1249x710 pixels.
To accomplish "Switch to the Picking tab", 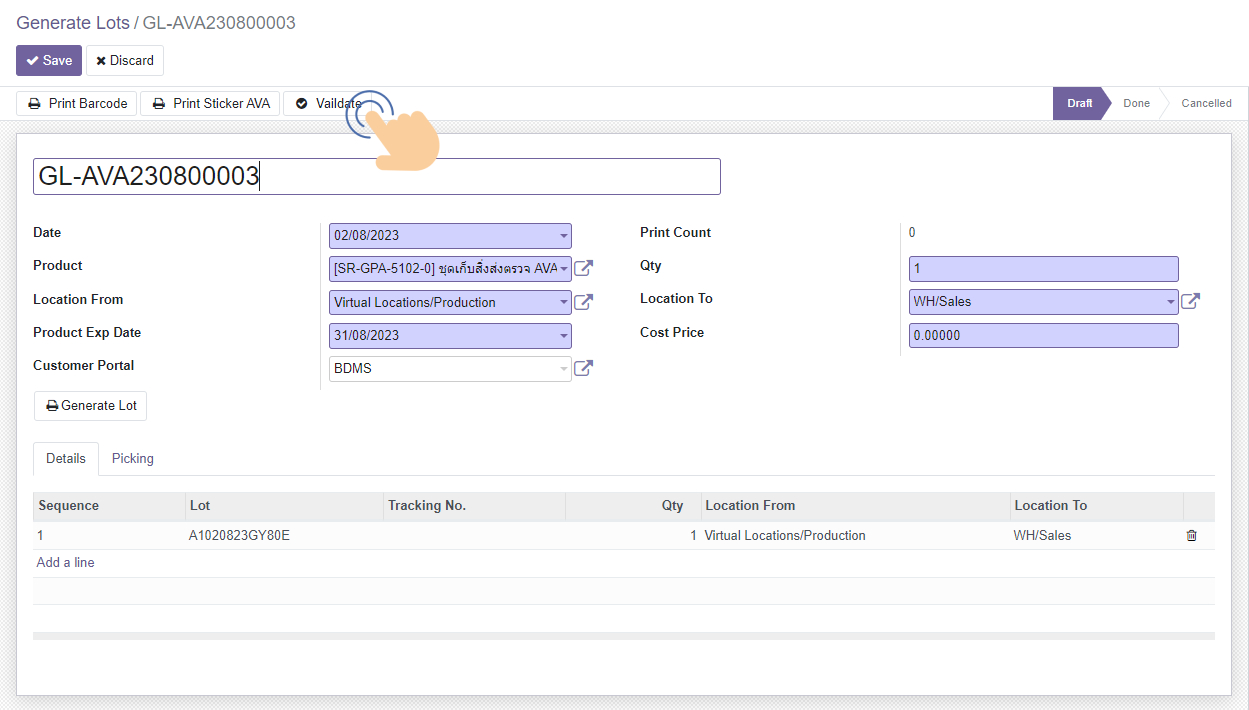I will pyautogui.click(x=133, y=459).
